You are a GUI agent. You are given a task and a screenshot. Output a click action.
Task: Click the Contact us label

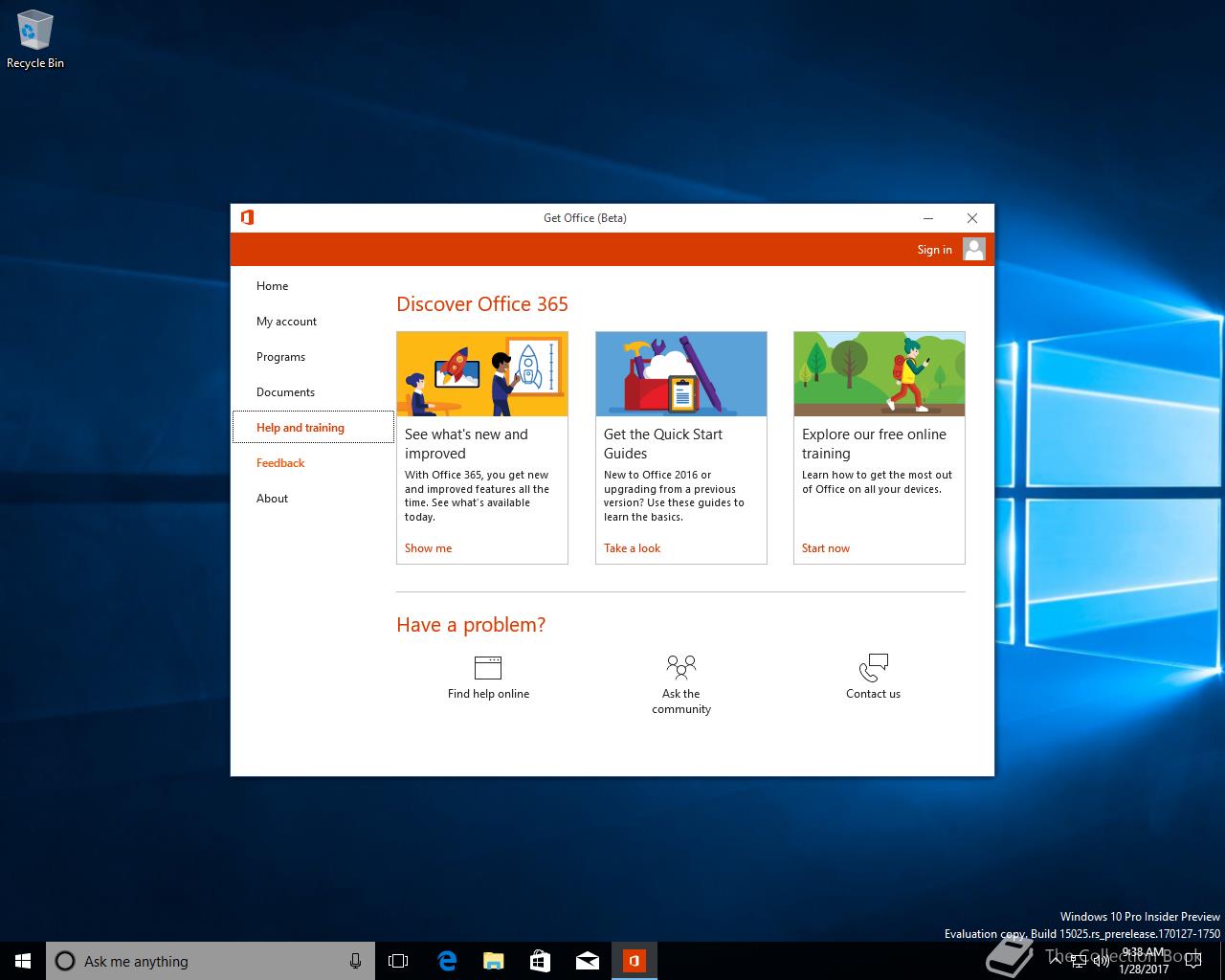pos(873,694)
